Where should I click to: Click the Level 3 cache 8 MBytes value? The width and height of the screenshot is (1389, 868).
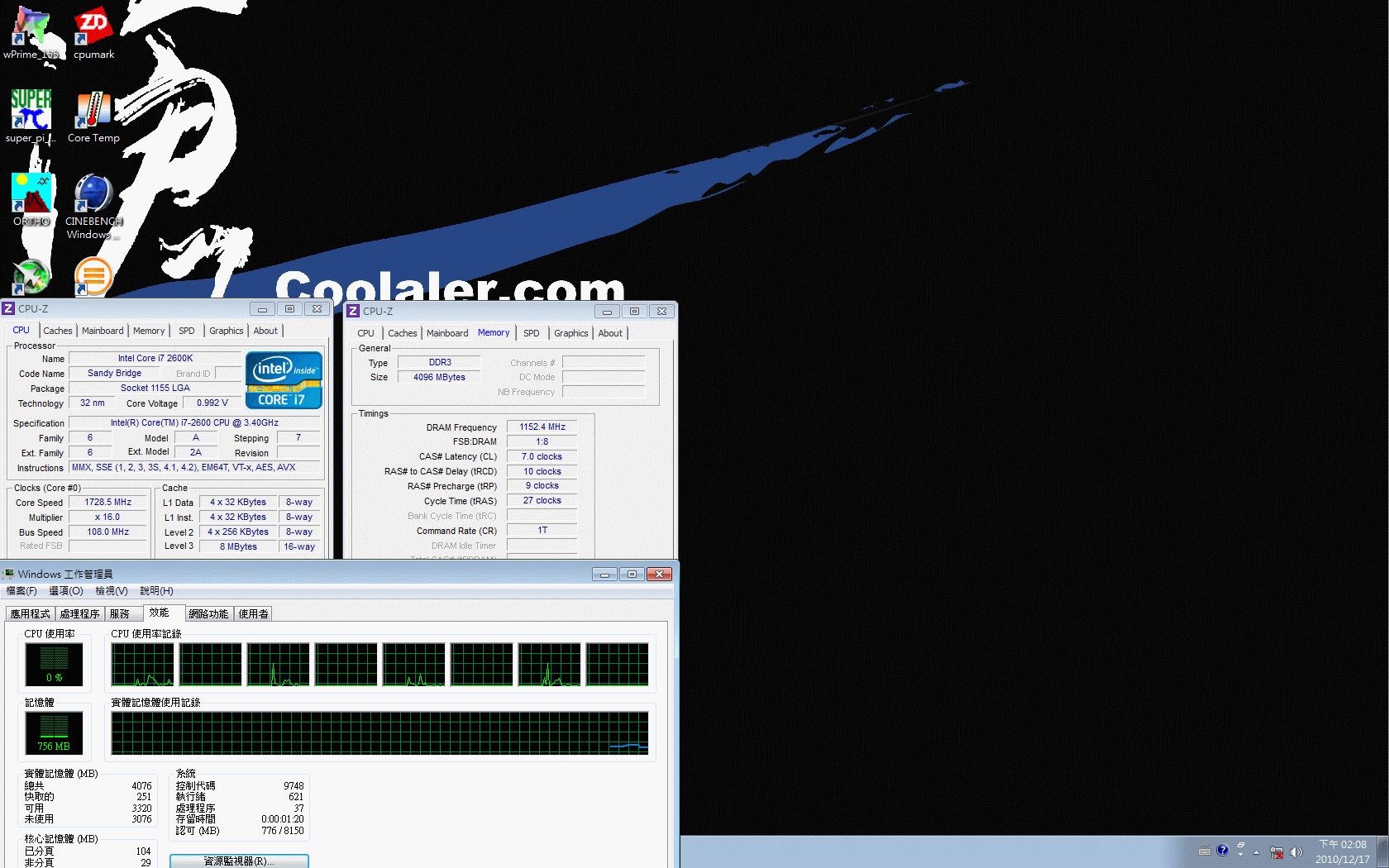[238, 546]
